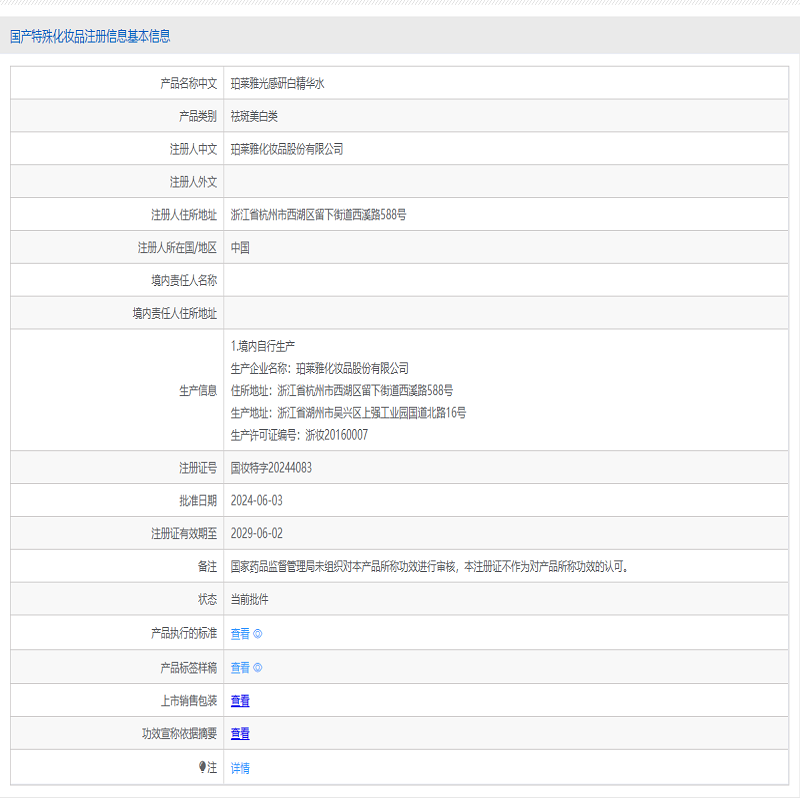Click the circle icon in 产品标签样稿 row
Viewport: 800px width, 800px height.
[x=258, y=668]
